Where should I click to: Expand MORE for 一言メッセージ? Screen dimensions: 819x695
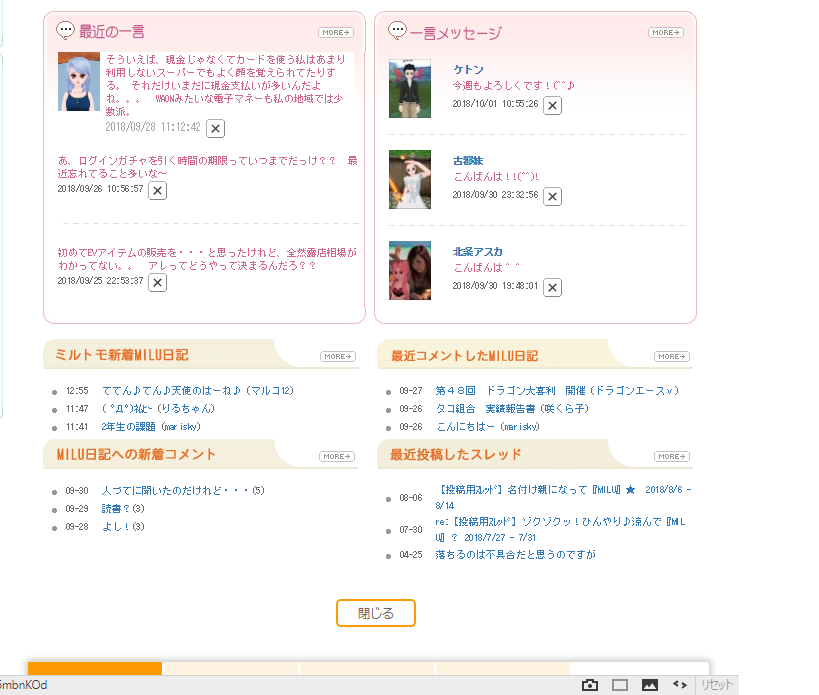click(x=666, y=33)
